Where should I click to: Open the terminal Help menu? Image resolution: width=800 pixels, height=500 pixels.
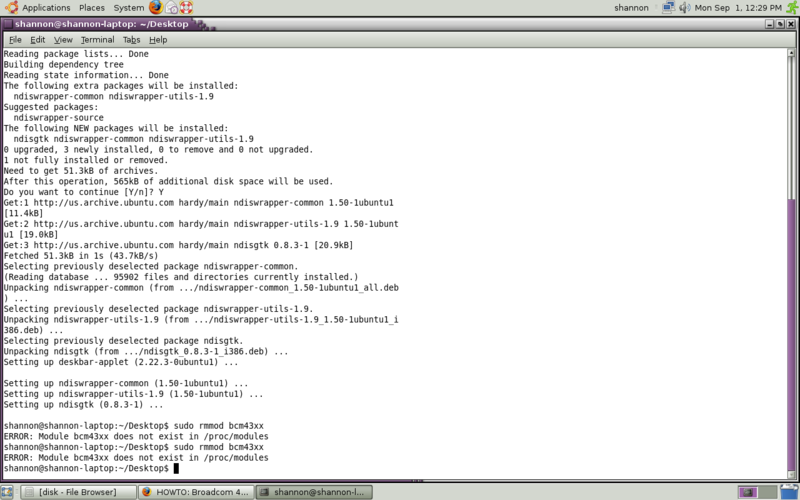pos(158,40)
